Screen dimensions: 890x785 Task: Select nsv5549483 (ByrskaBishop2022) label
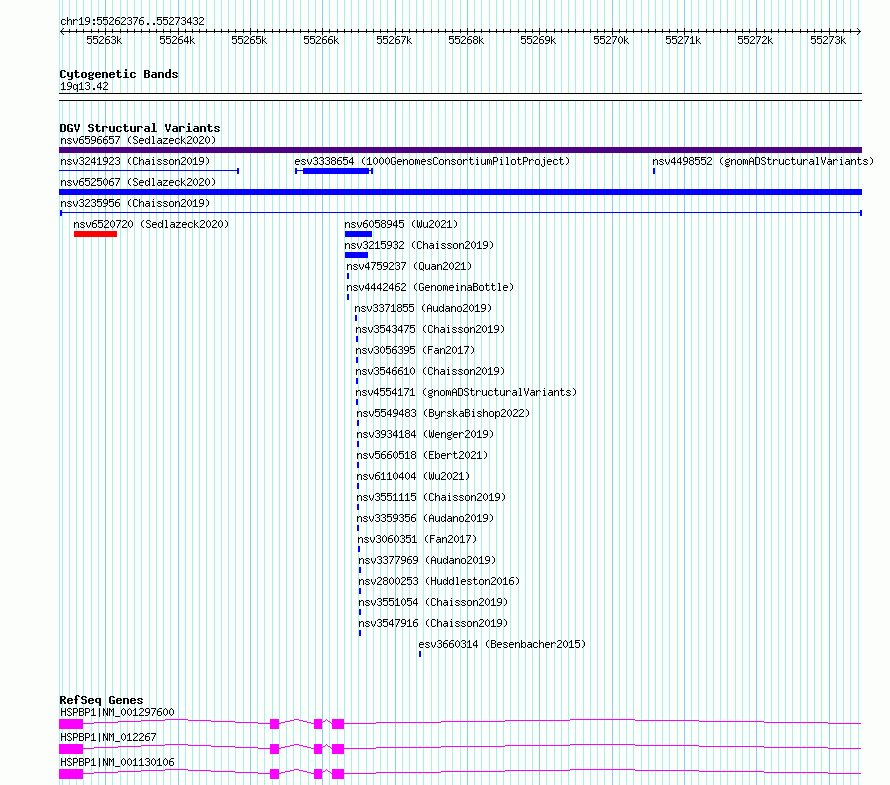coord(443,413)
